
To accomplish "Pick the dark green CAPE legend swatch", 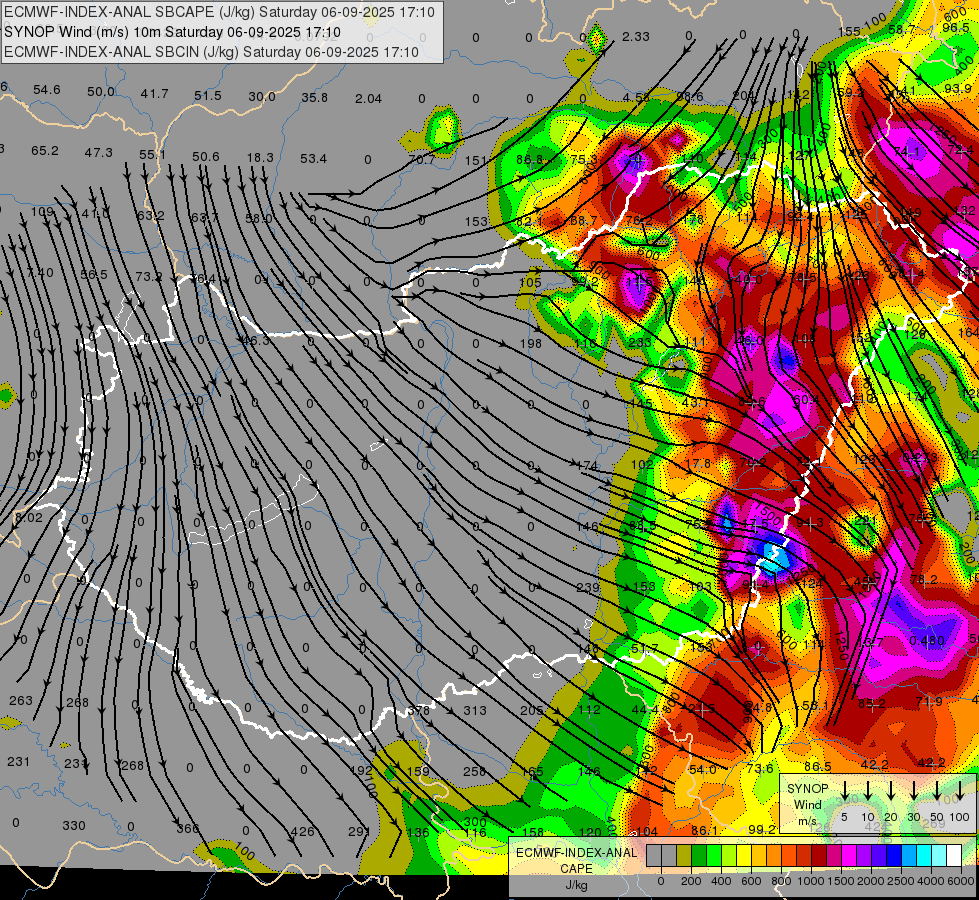I will [699, 856].
